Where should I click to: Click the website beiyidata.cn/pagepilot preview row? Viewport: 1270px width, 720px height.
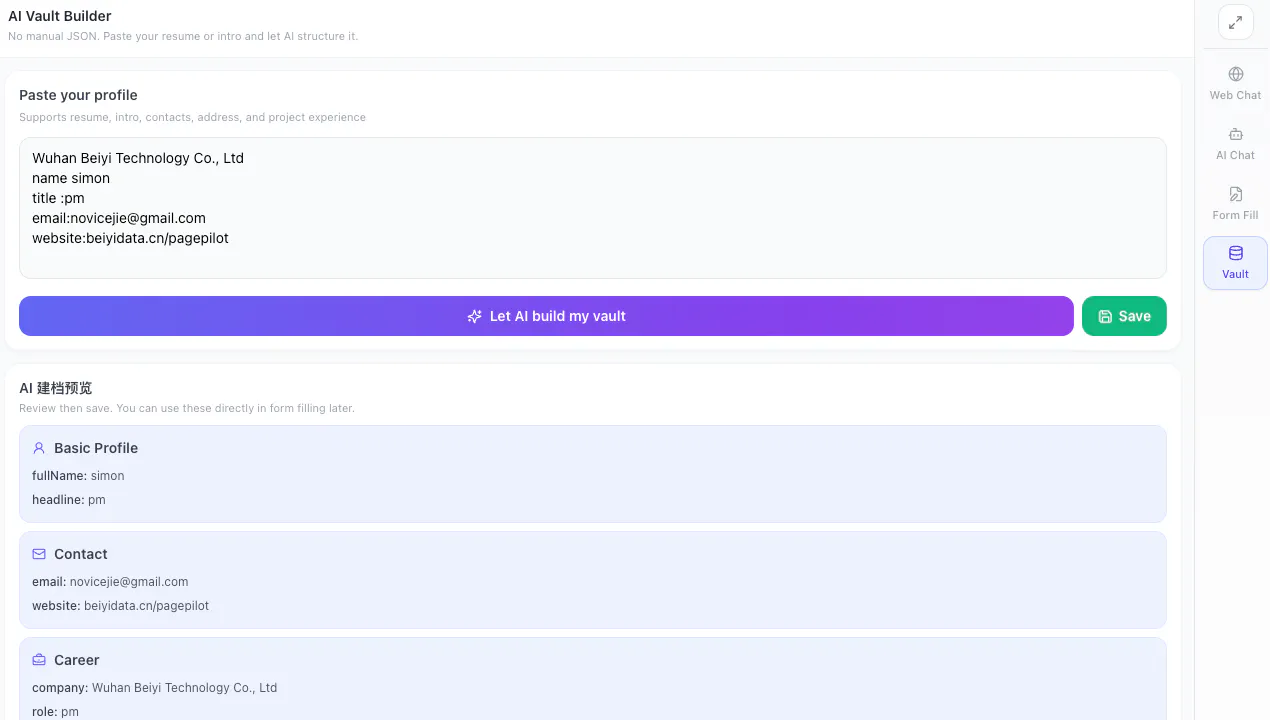pyautogui.click(x=121, y=606)
